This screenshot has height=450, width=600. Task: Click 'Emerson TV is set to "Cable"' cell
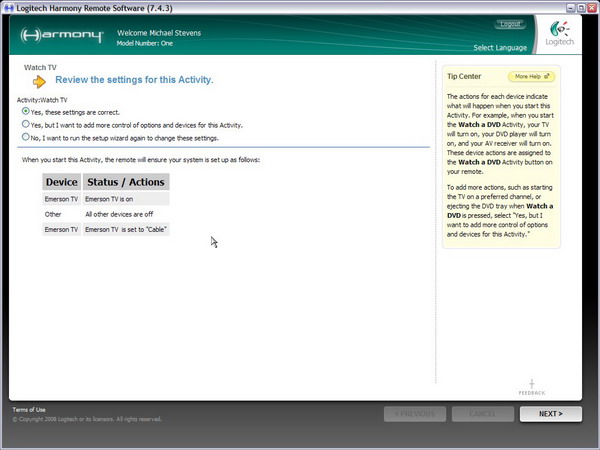click(126, 230)
